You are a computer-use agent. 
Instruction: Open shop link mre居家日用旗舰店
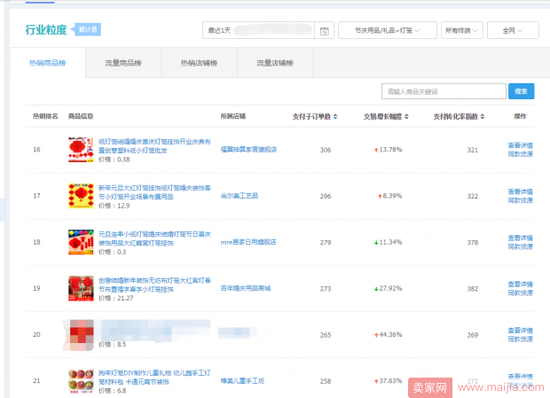tap(248, 242)
